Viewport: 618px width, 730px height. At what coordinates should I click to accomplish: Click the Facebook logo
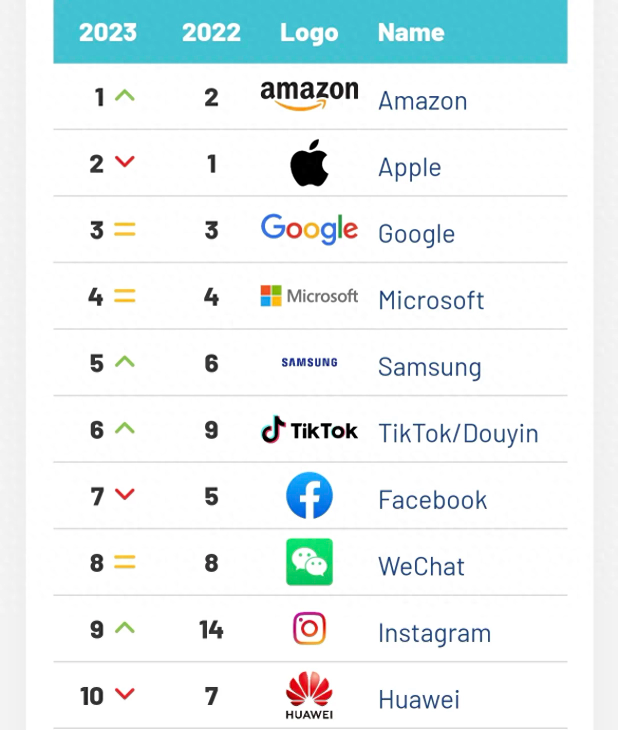coord(309,496)
